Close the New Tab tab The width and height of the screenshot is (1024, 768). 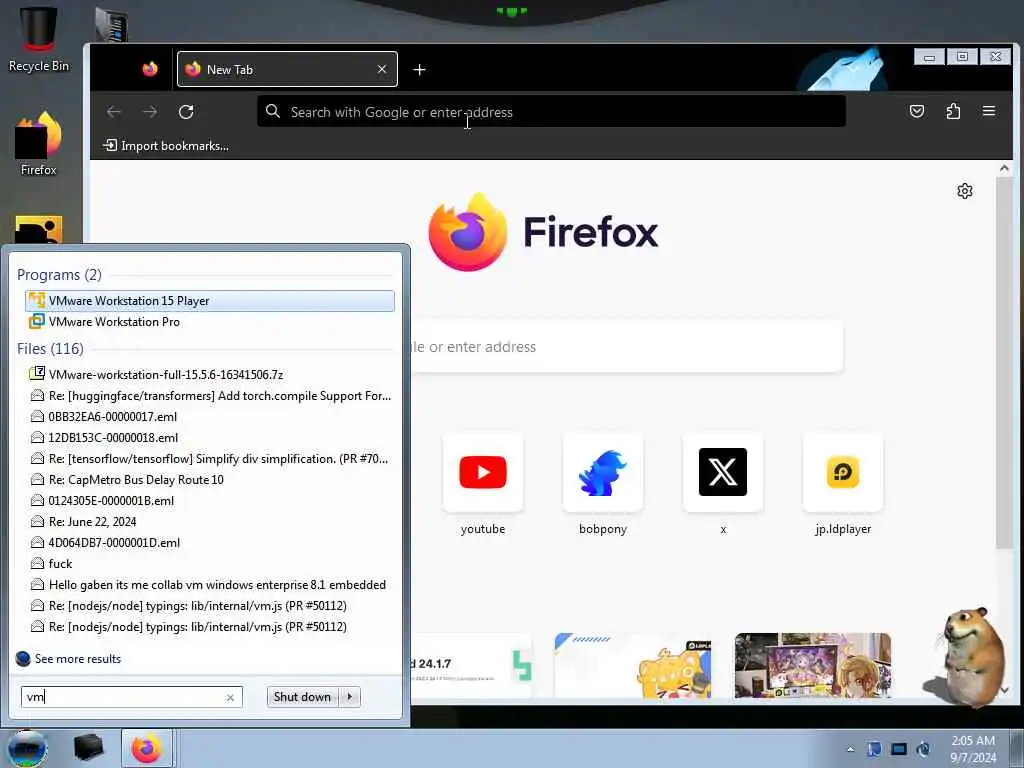382,69
